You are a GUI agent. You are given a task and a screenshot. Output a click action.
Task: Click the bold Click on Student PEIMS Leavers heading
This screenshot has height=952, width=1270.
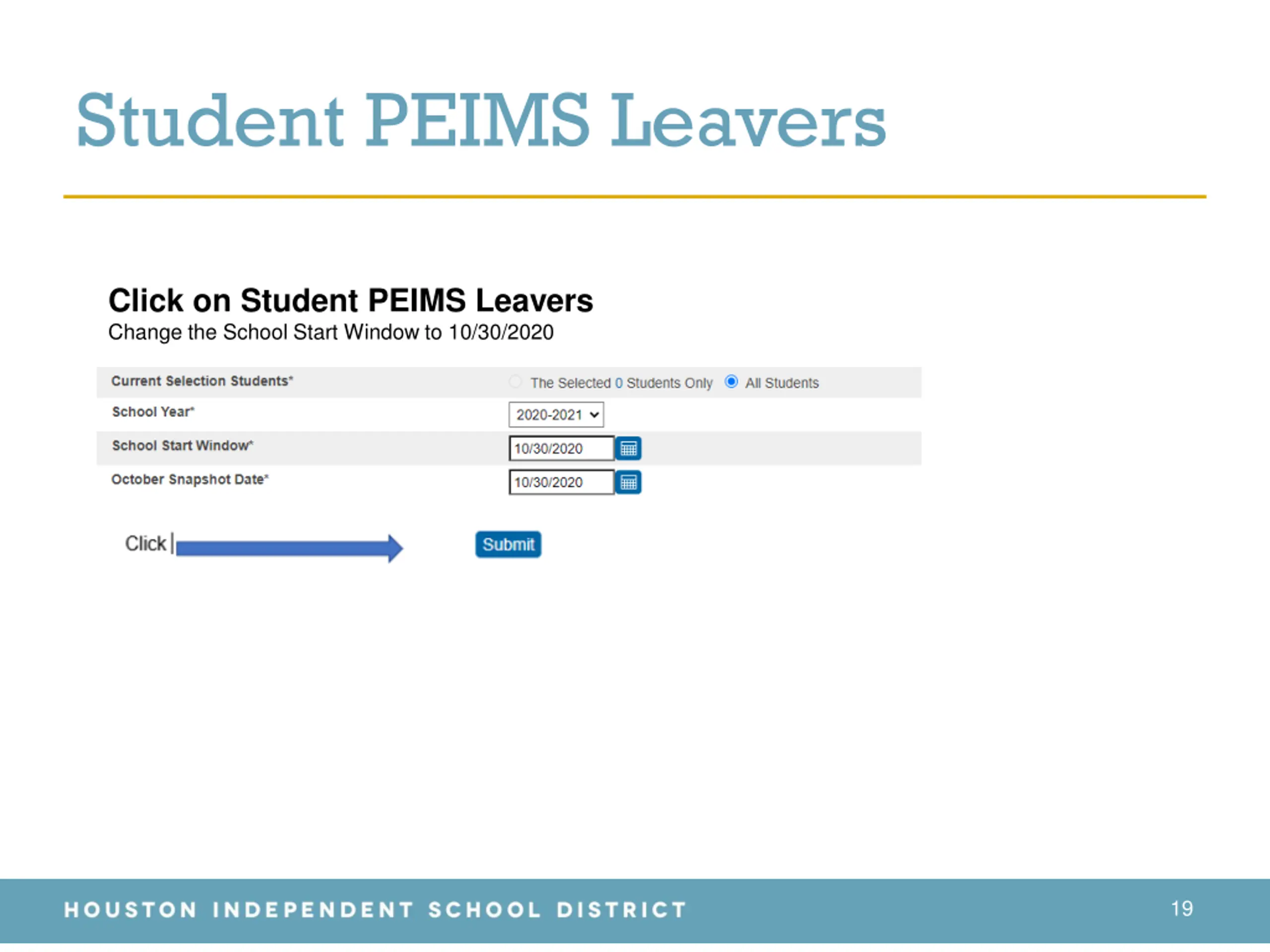(x=351, y=300)
